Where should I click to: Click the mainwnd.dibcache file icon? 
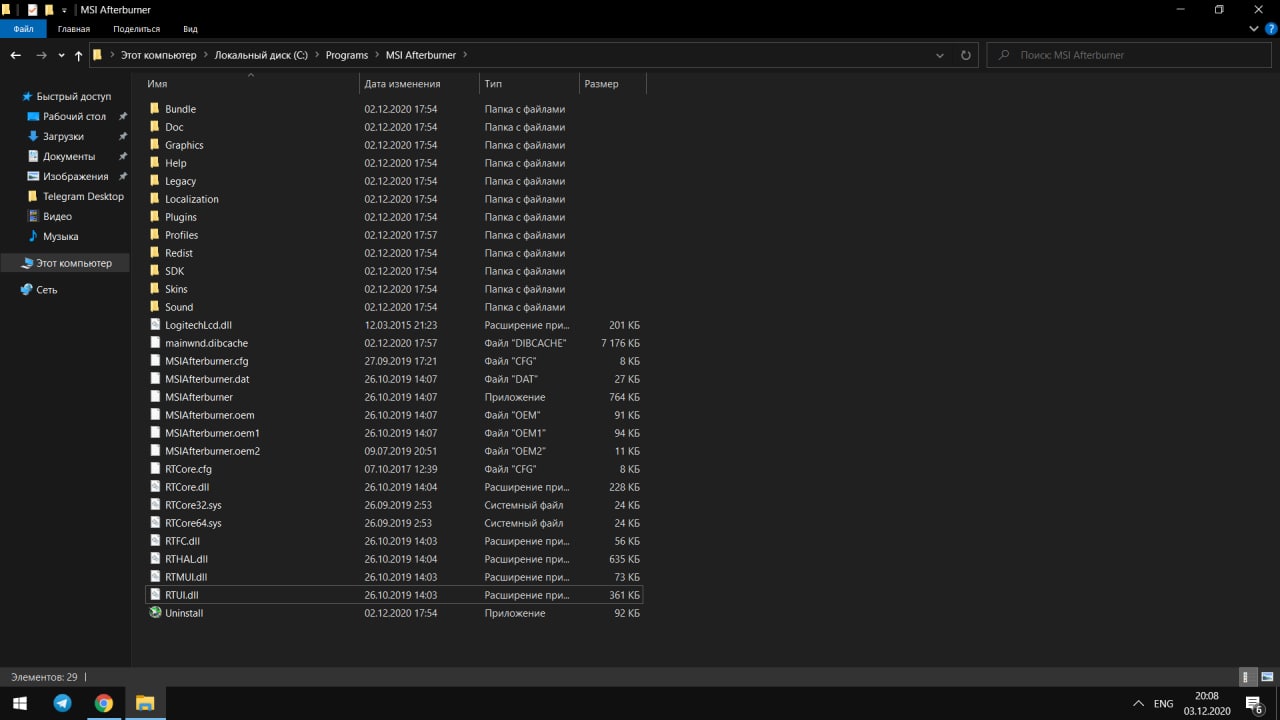click(155, 343)
